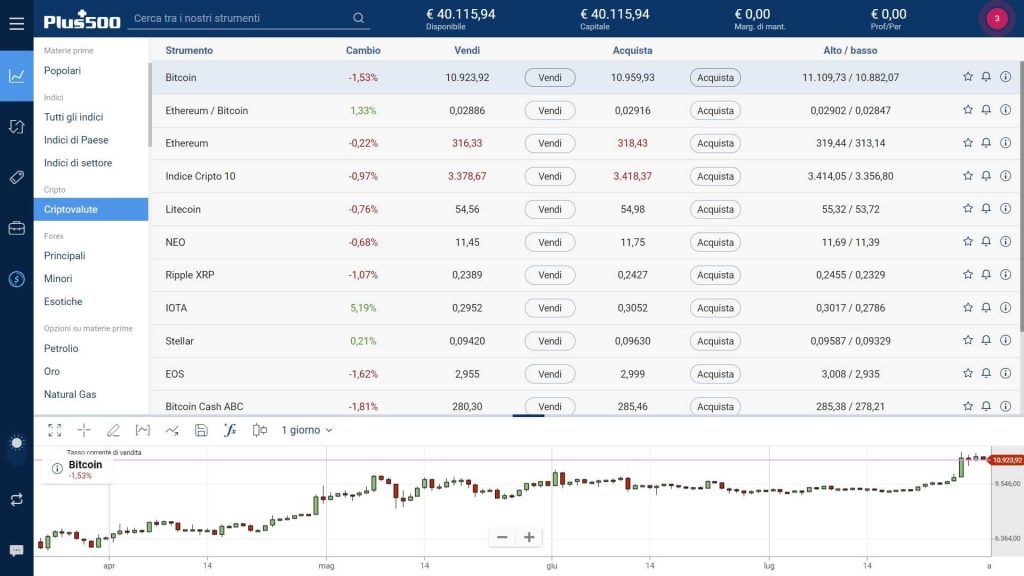This screenshot has width=1024, height=576.
Task: Click the Plus500 logo
Action: click(x=82, y=20)
